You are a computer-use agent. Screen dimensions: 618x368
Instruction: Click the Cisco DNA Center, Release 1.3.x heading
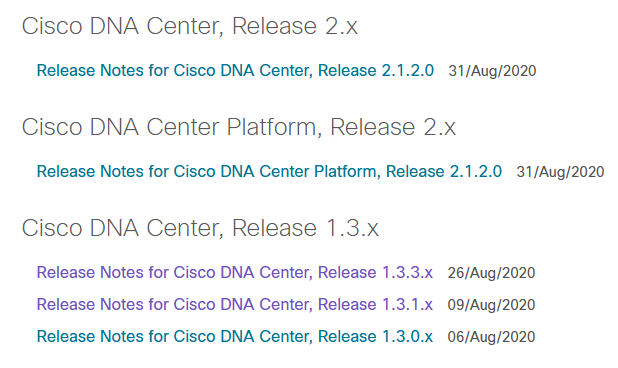[200, 228]
